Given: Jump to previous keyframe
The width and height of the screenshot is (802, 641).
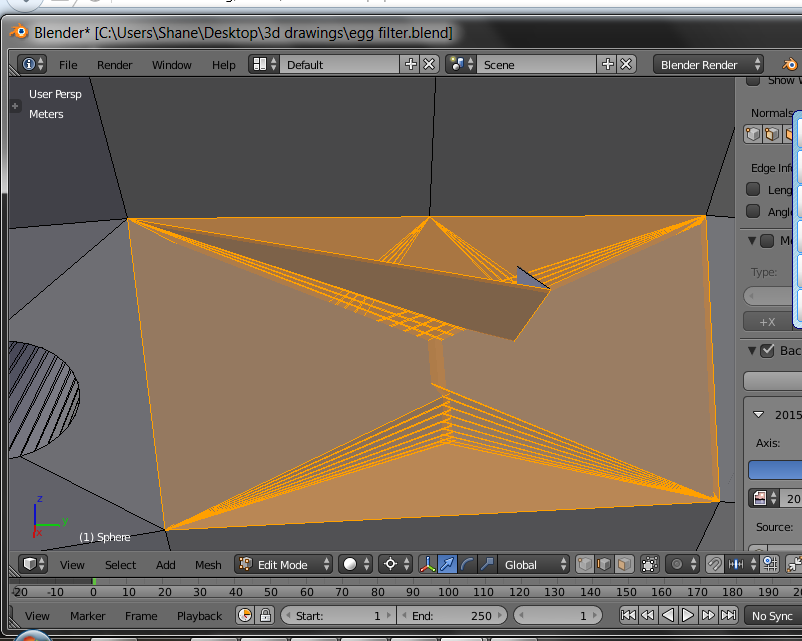Looking at the screenshot, I should (x=648, y=615).
